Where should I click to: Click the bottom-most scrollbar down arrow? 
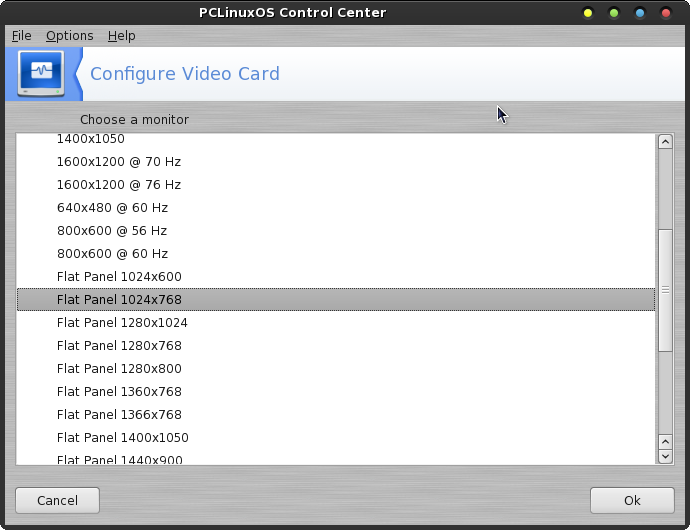[x=665, y=456]
